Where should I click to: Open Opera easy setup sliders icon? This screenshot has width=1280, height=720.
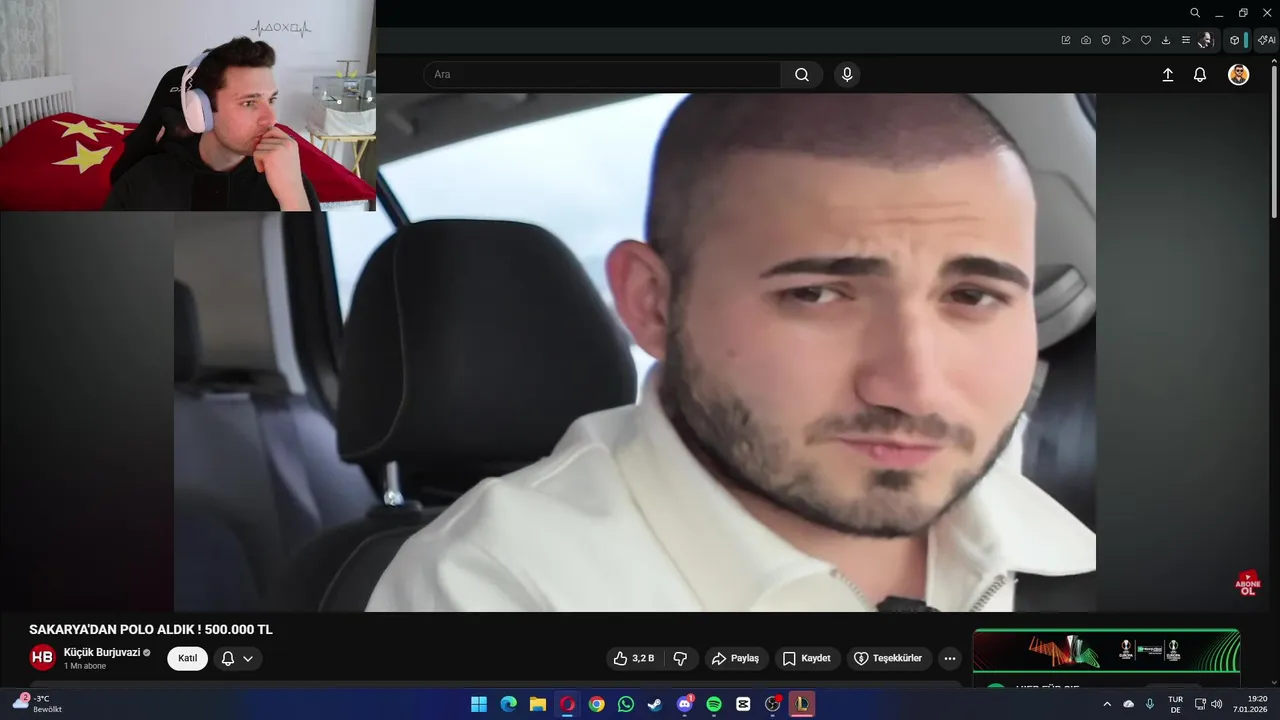1186,40
